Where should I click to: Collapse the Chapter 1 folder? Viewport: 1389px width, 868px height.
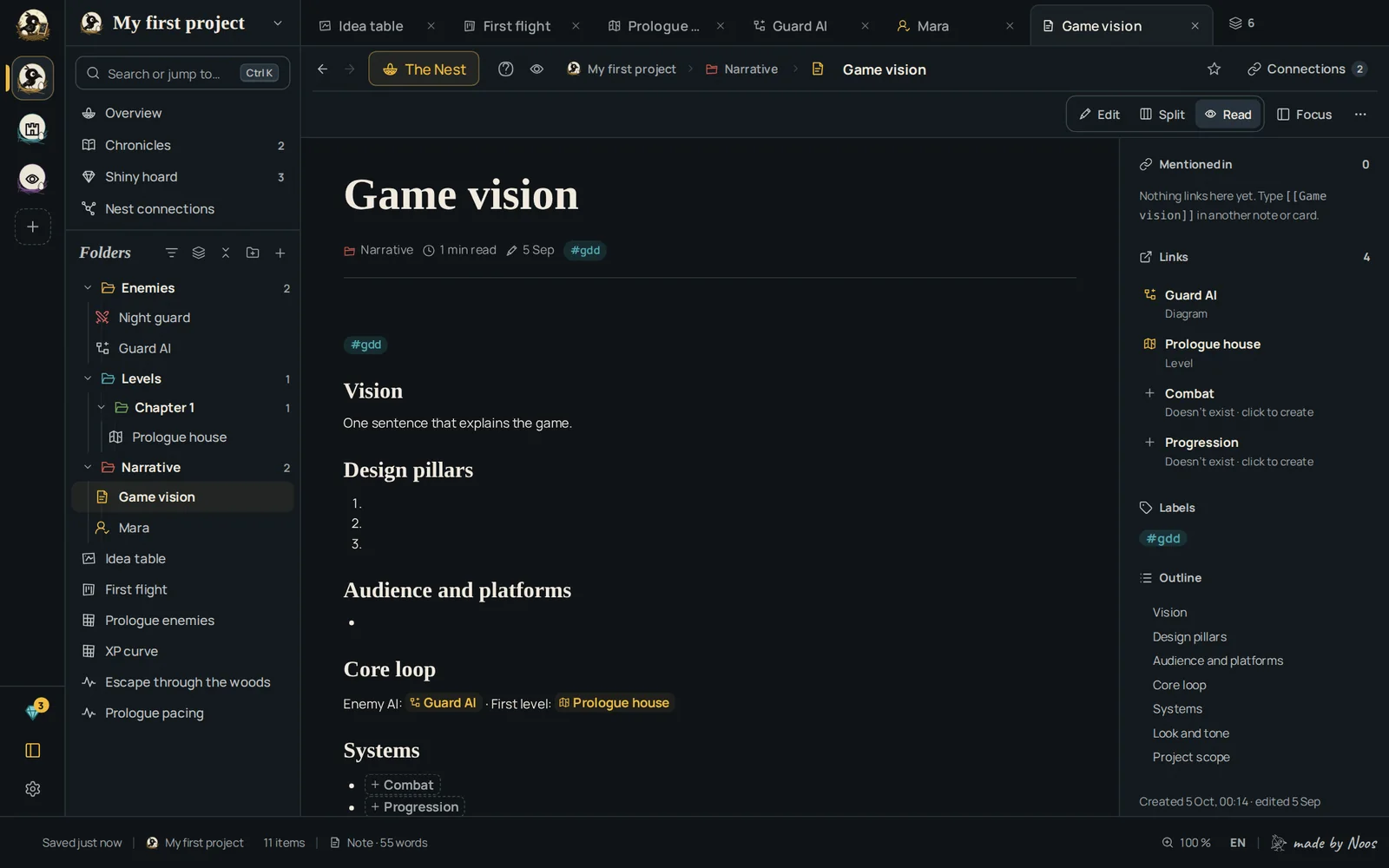(x=102, y=408)
